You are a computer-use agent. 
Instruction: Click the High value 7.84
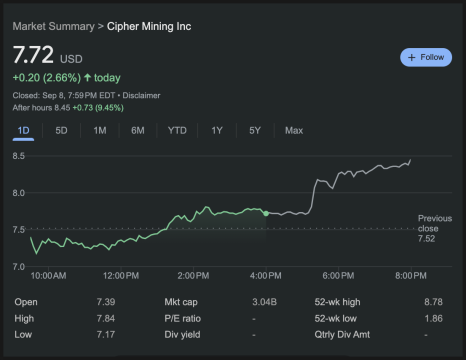point(106,318)
